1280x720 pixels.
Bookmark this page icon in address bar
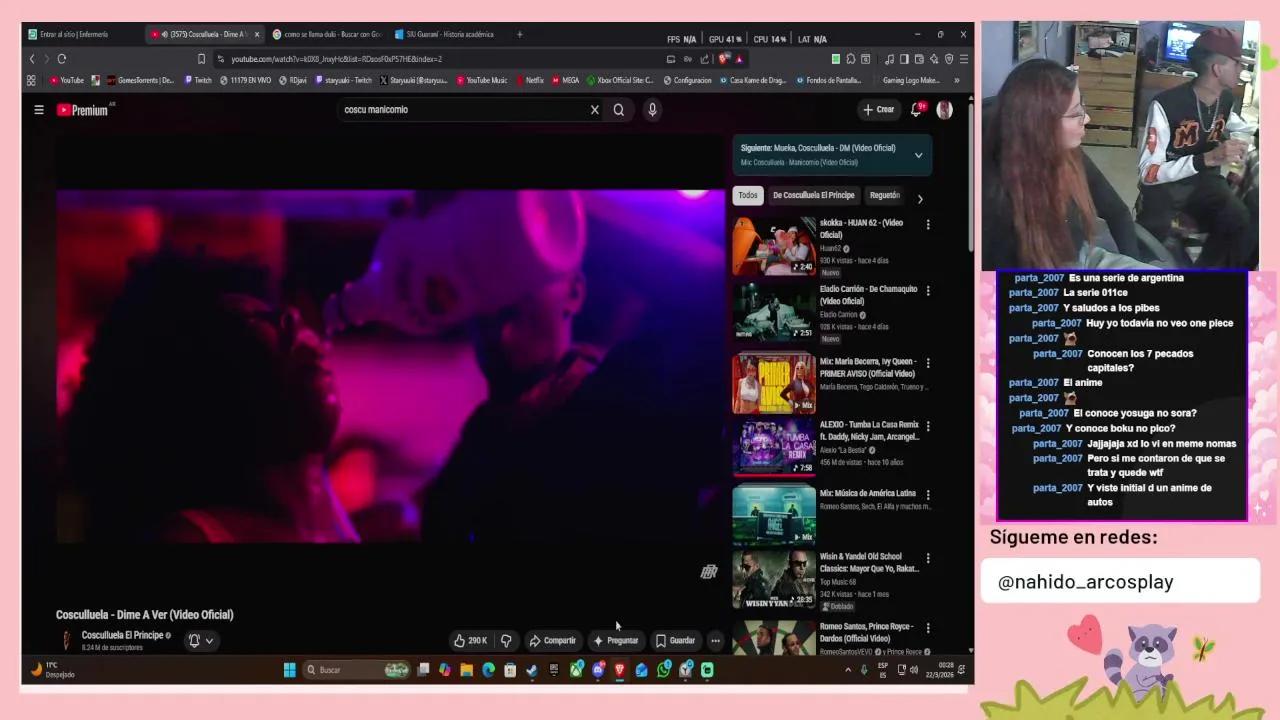[201, 59]
